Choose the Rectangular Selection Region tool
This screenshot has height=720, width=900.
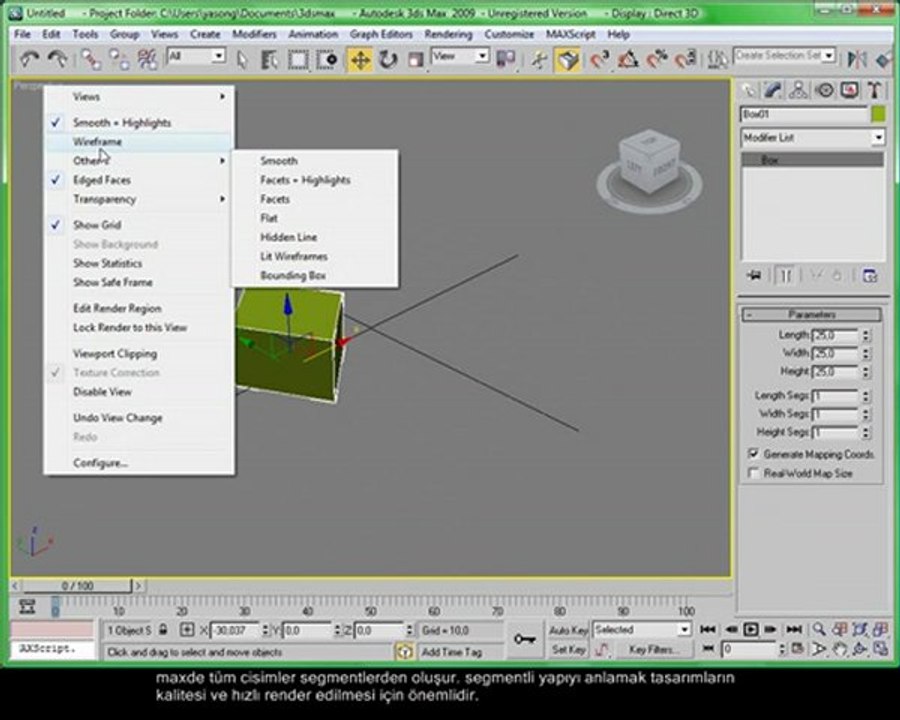coord(298,59)
